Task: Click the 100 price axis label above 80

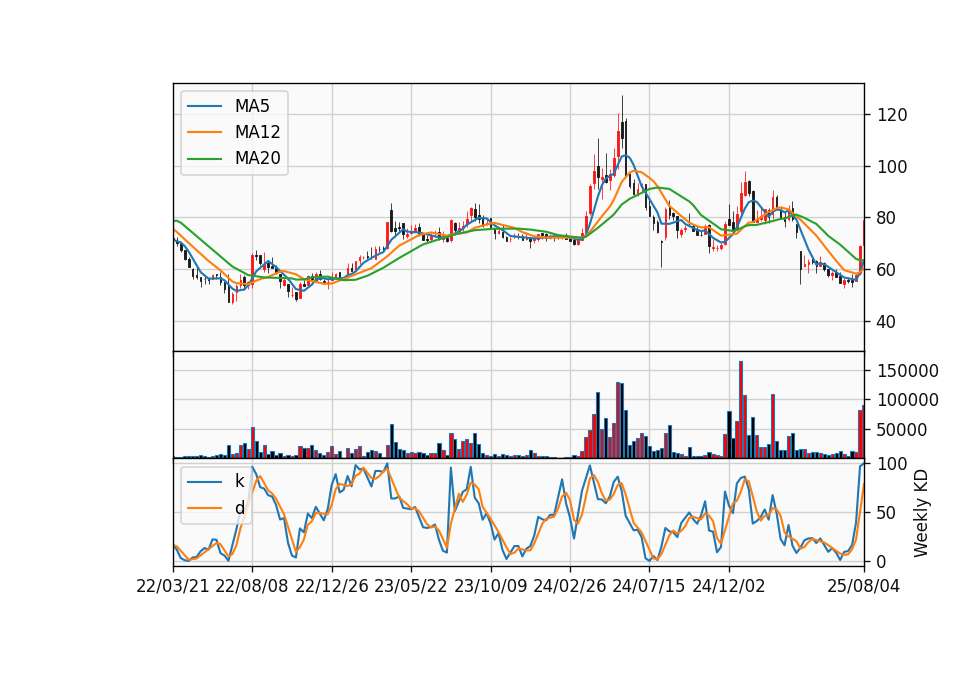Action: point(892,167)
